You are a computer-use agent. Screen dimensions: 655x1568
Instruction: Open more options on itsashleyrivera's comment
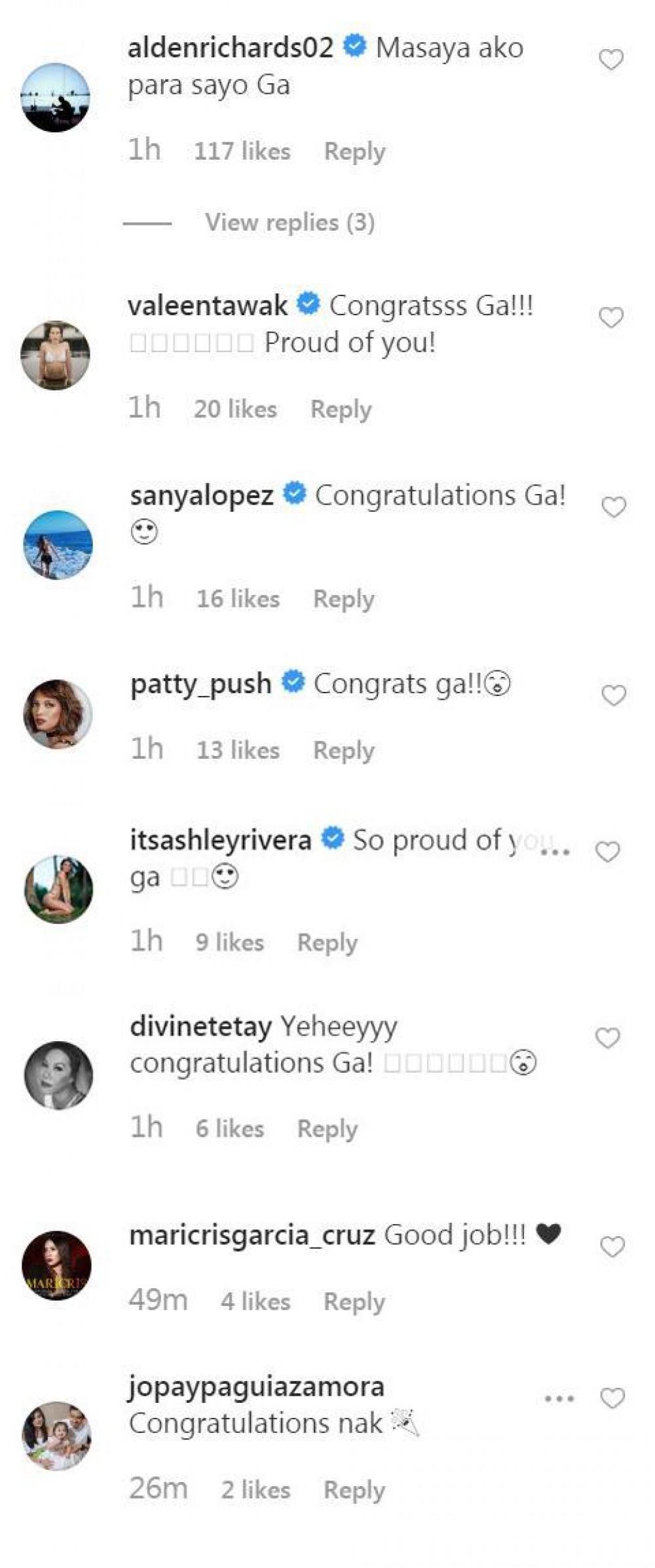(555, 852)
